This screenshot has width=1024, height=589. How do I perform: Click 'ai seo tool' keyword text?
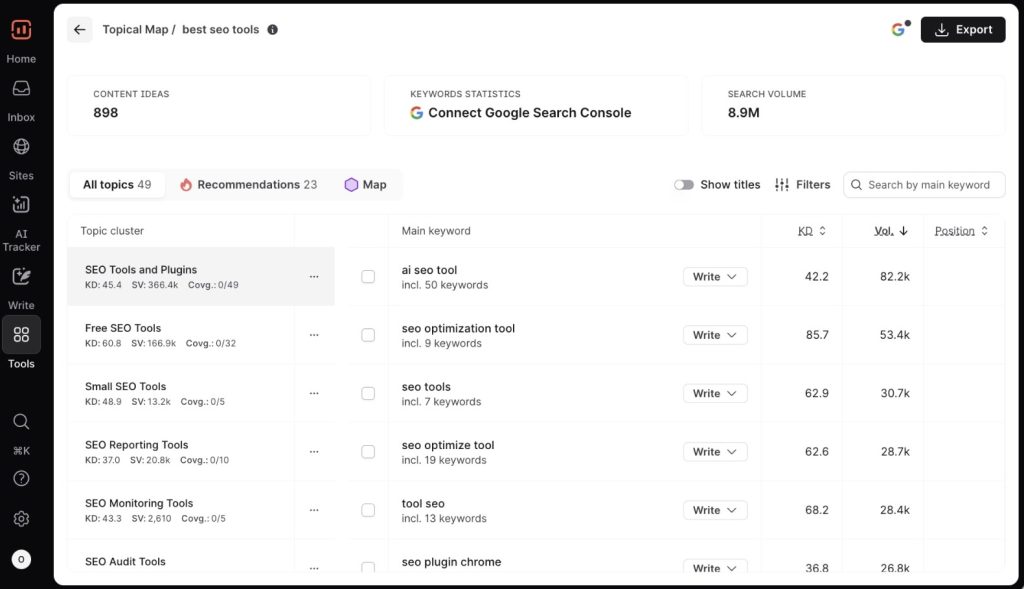click(x=429, y=270)
